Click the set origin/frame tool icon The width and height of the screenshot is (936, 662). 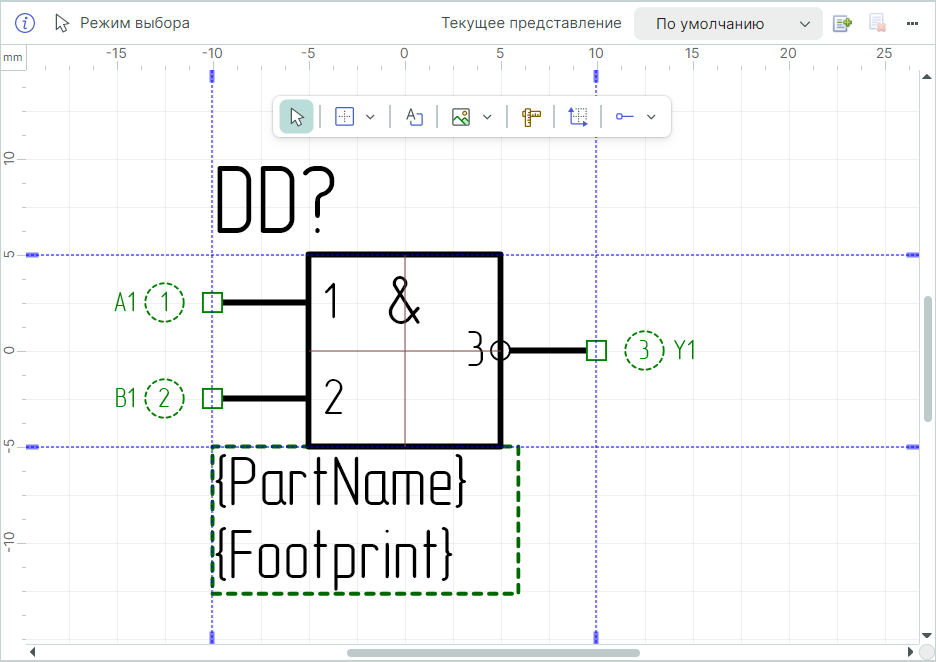click(578, 117)
